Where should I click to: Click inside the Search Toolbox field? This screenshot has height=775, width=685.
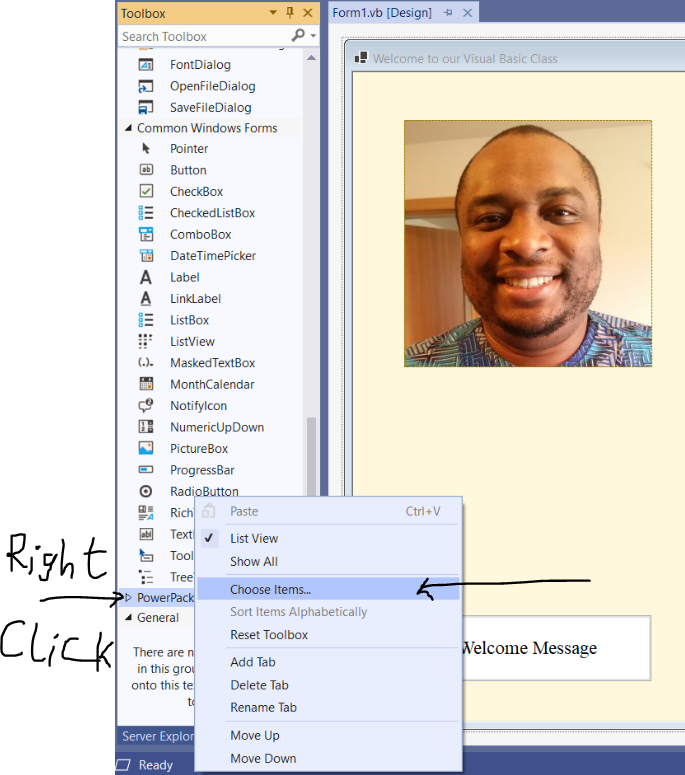[200, 36]
